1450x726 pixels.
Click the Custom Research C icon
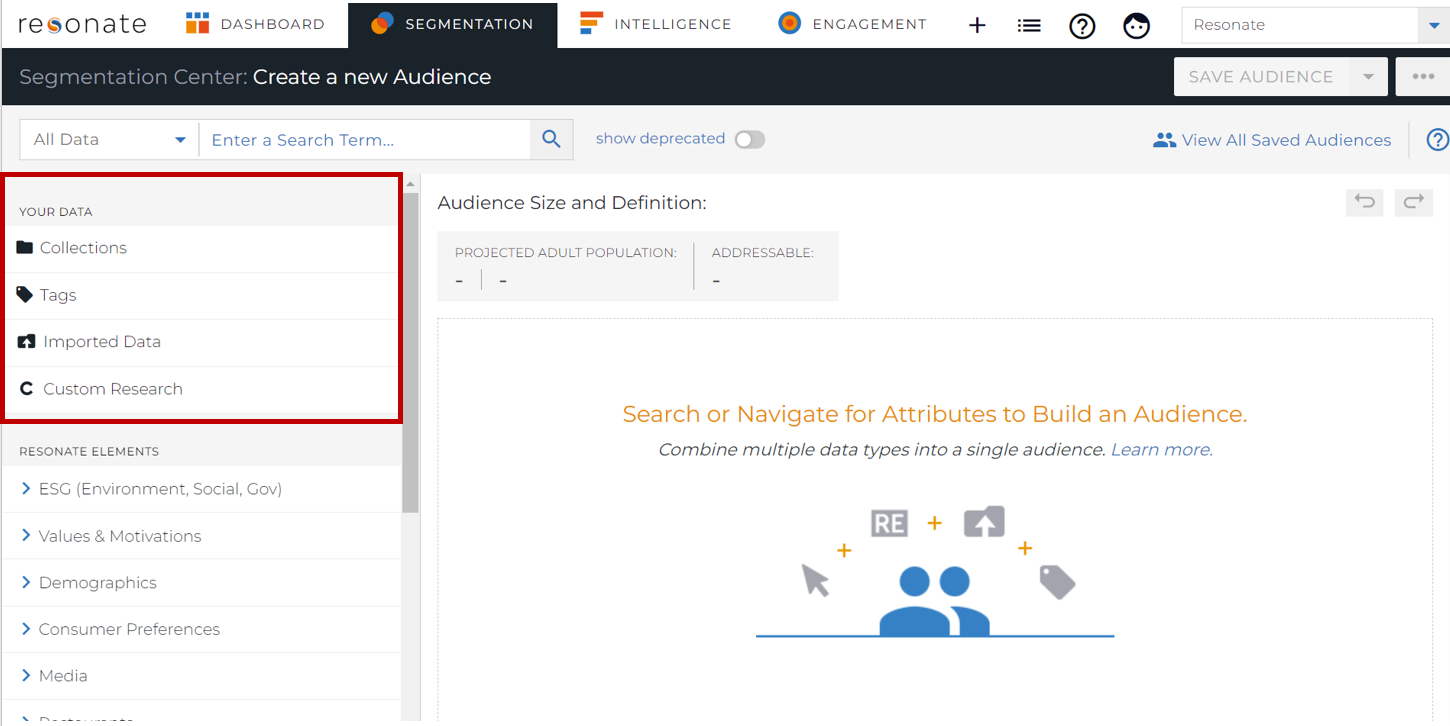pos(27,389)
